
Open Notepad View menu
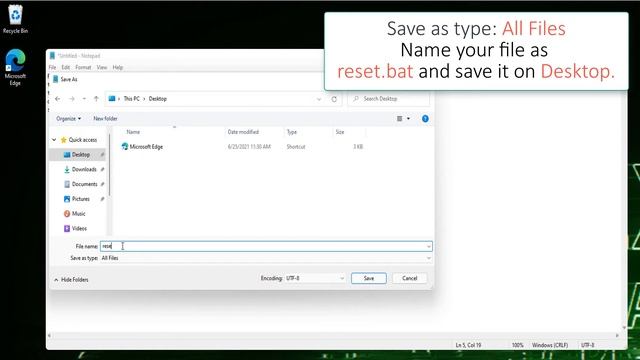pos(102,67)
